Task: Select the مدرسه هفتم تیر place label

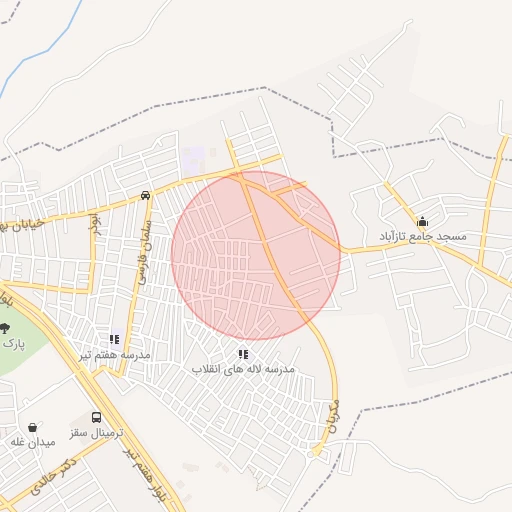Action: [115, 355]
